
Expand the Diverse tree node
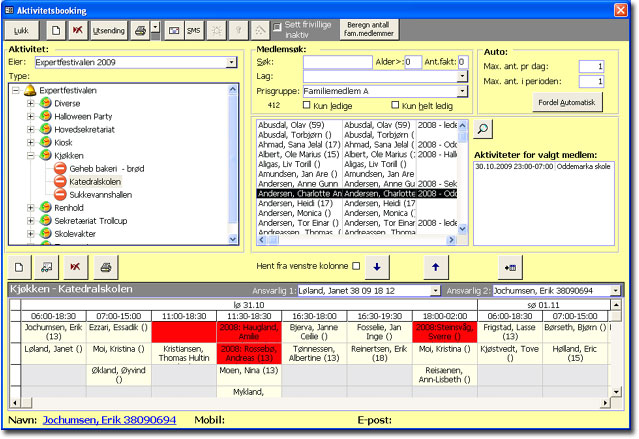point(31,104)
